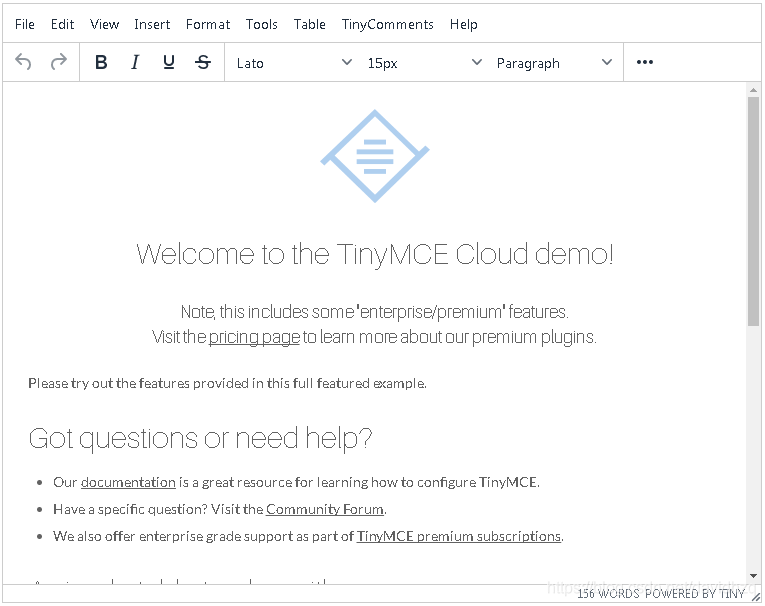Click the 156 WORDS counter
This screenshot has height=606, width=765.
pos(608,594)
